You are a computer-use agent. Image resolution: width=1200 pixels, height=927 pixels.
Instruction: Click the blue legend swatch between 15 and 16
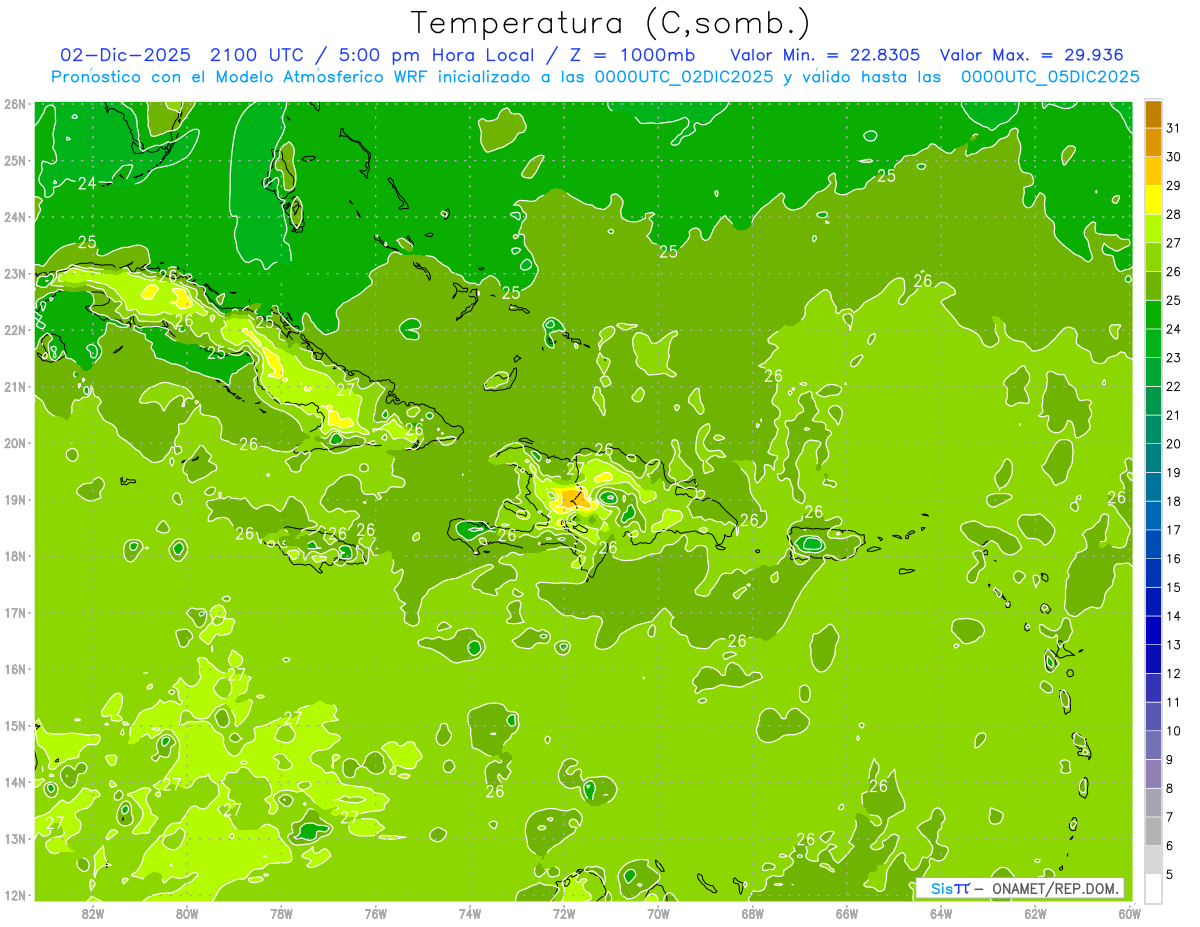click(x=1154, y=573)
